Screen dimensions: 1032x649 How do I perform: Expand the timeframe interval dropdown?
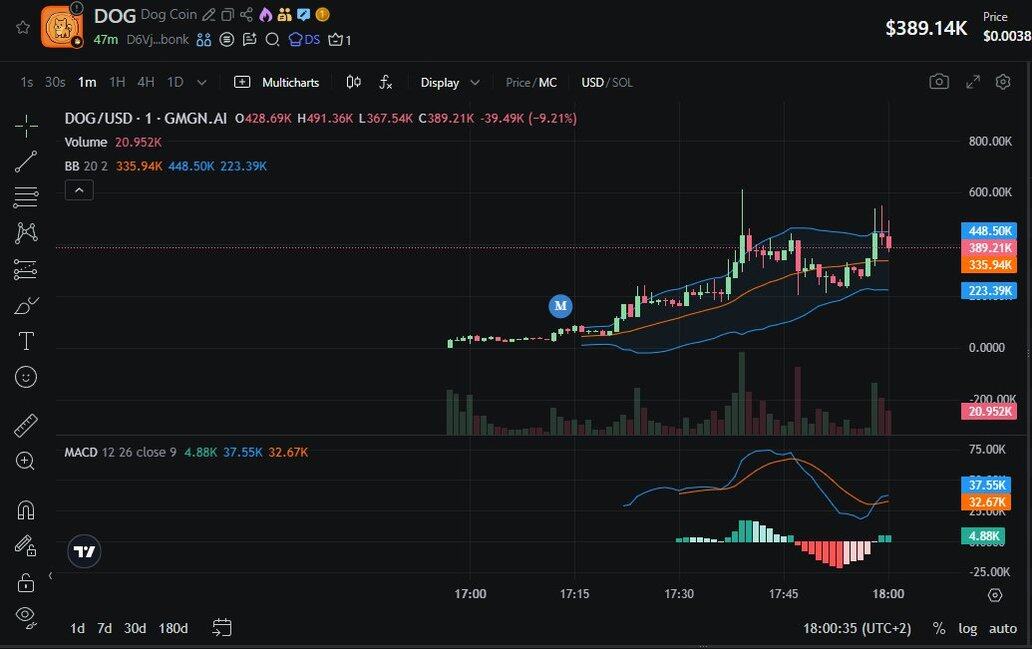pos(202,82)
